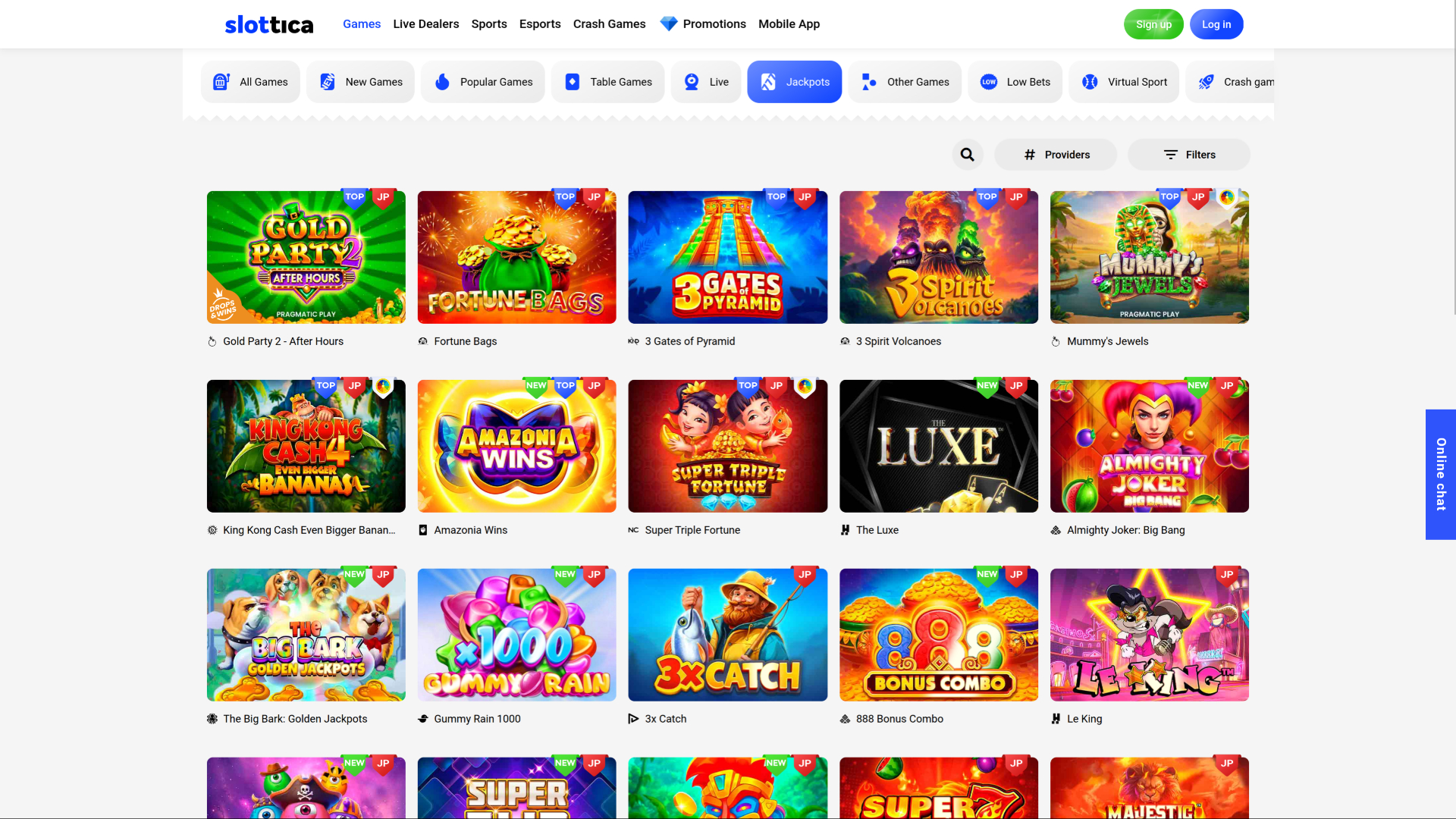Click the Sign up button

point(1153,24)
